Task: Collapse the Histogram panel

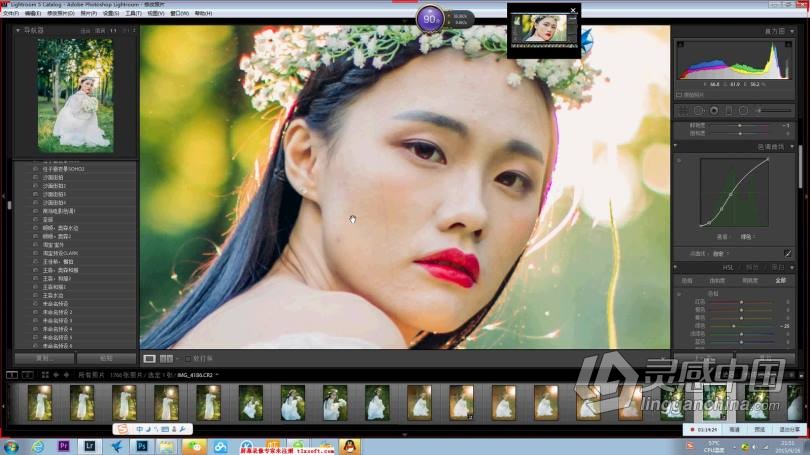Action: coord(792,32)
